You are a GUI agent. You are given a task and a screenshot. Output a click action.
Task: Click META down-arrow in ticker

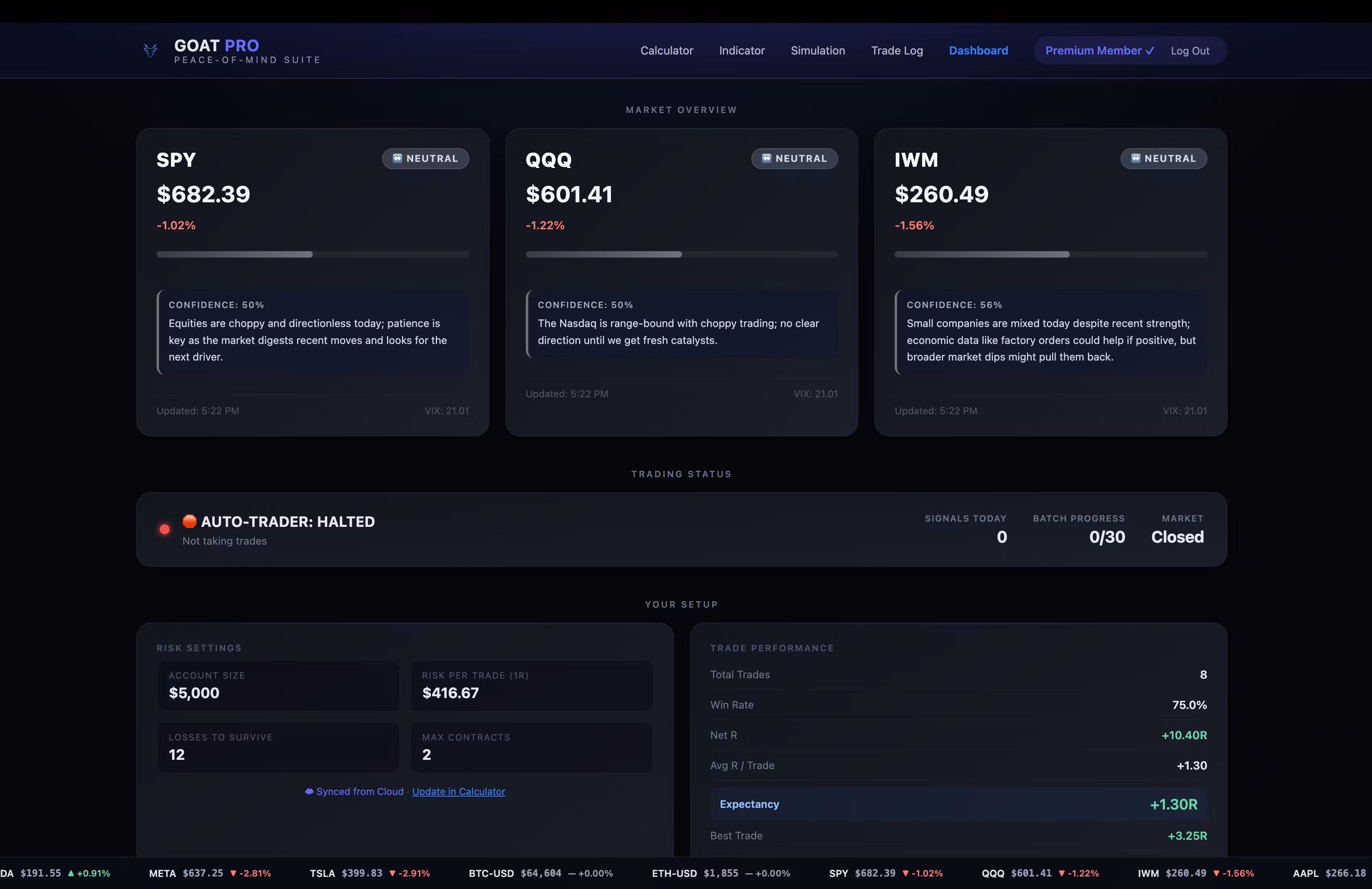(x=234, y=873)
